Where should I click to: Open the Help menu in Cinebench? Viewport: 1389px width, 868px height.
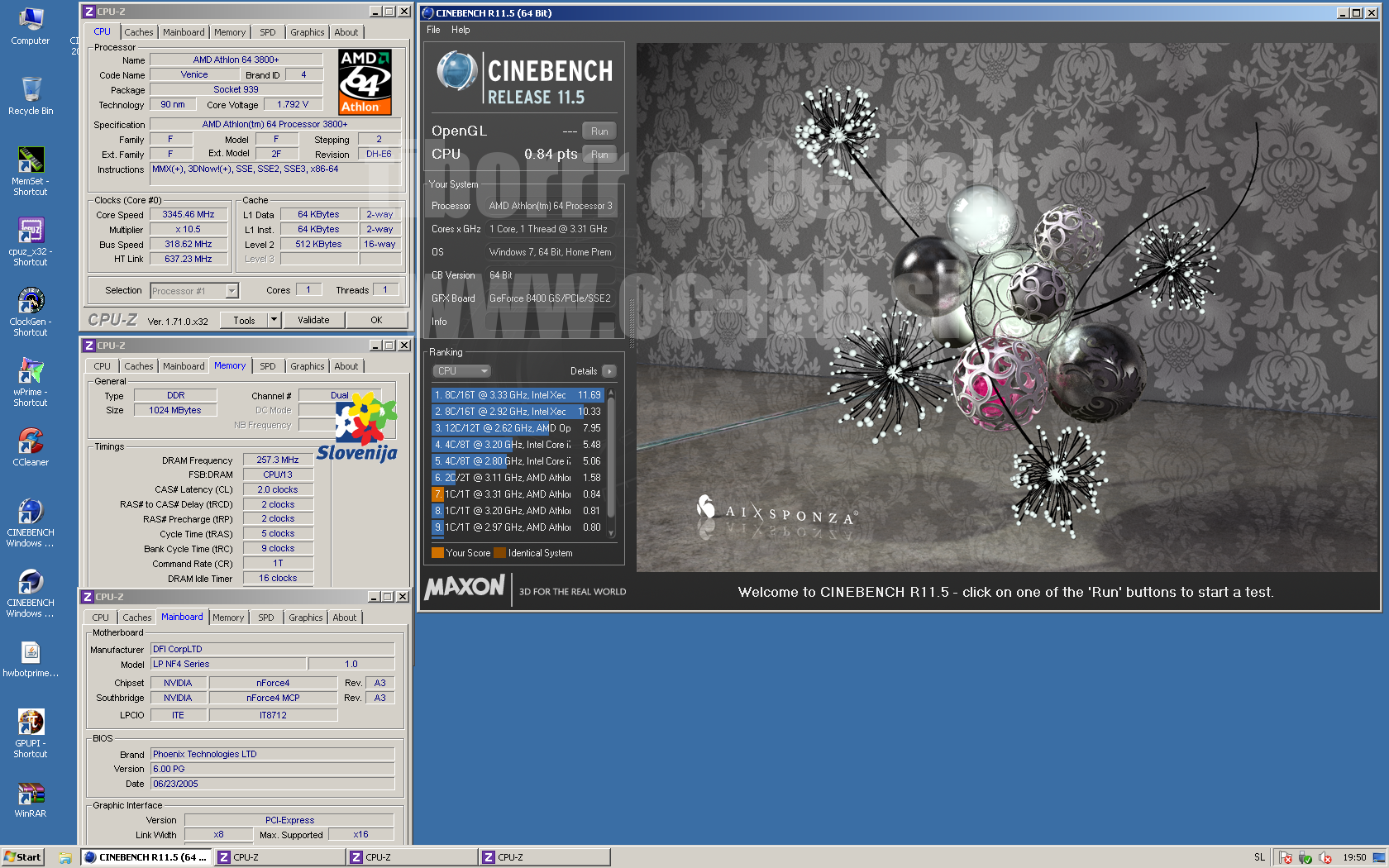coord(461,30)
